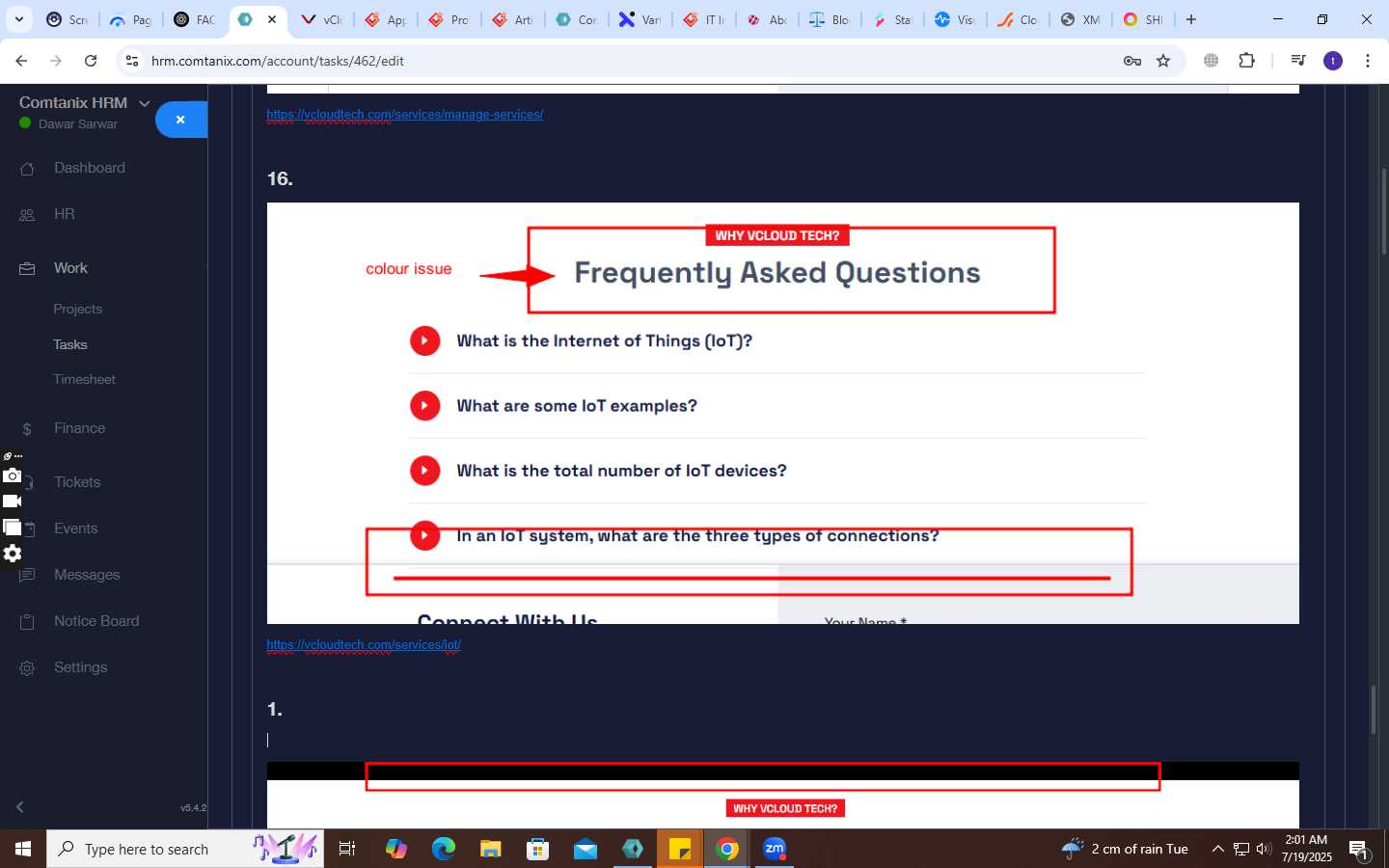Collapse the sidebar with left chevron
Viewport: 1389px width, 868px height.
(x=19, y=807)
